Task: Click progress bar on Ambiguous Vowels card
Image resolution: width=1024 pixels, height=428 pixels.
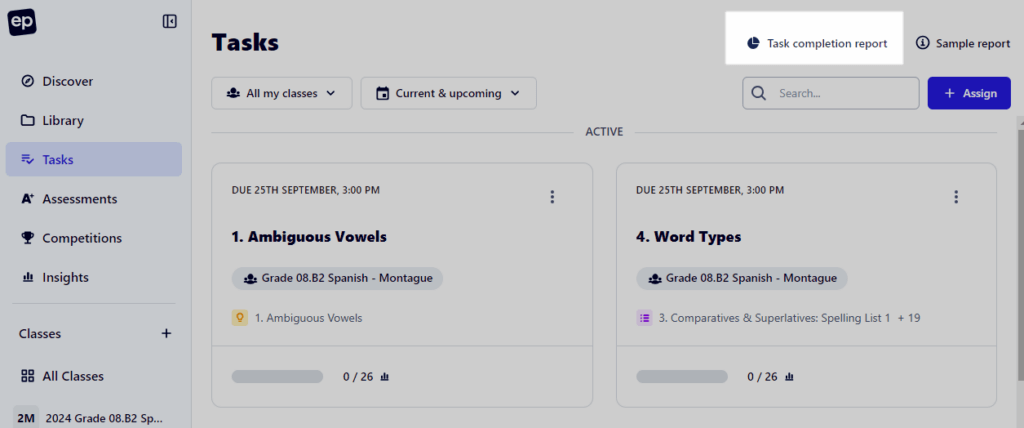Action: (x=277, y=376)
